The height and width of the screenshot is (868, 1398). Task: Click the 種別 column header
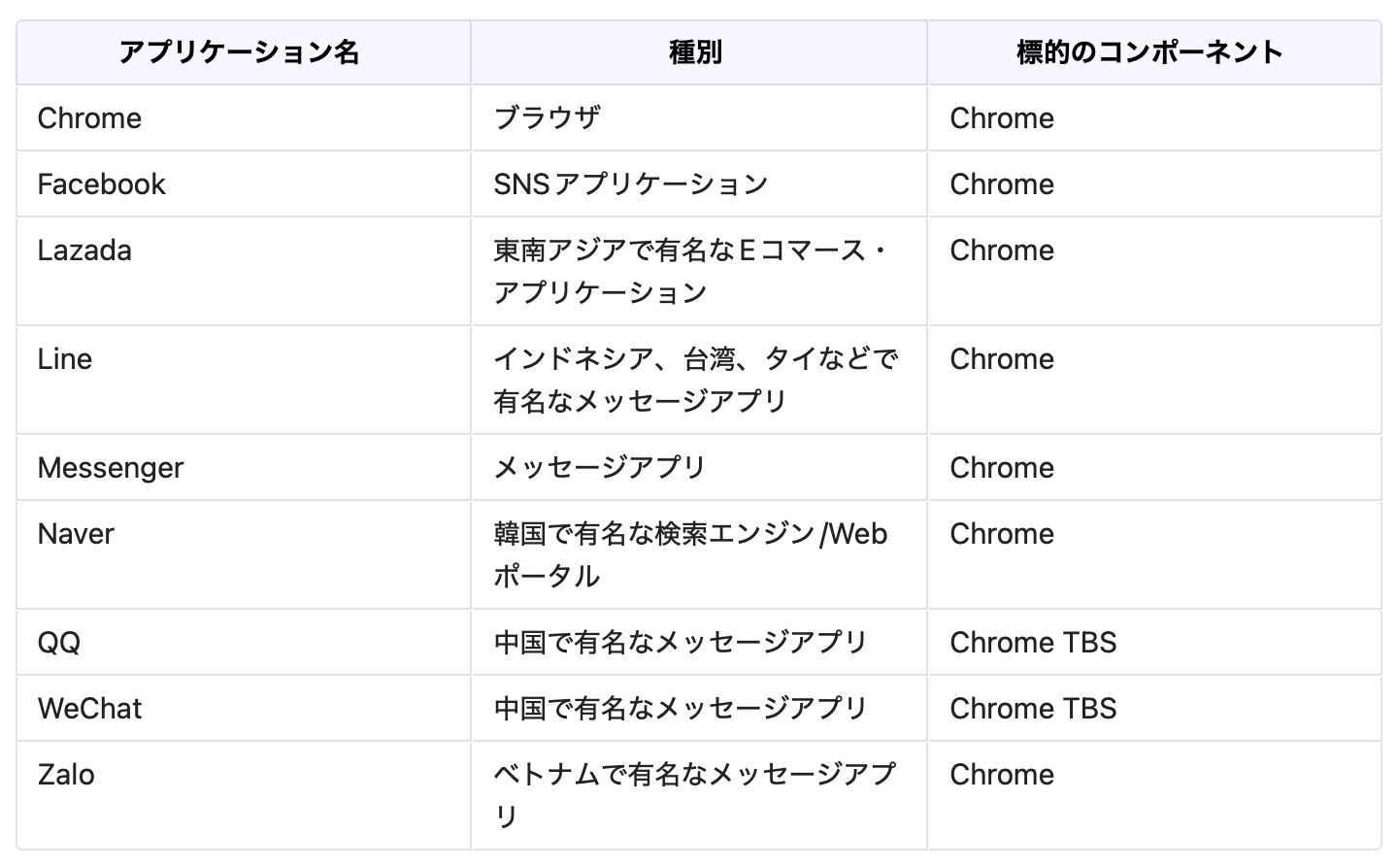pyautogui.click(x=696, y=52)
